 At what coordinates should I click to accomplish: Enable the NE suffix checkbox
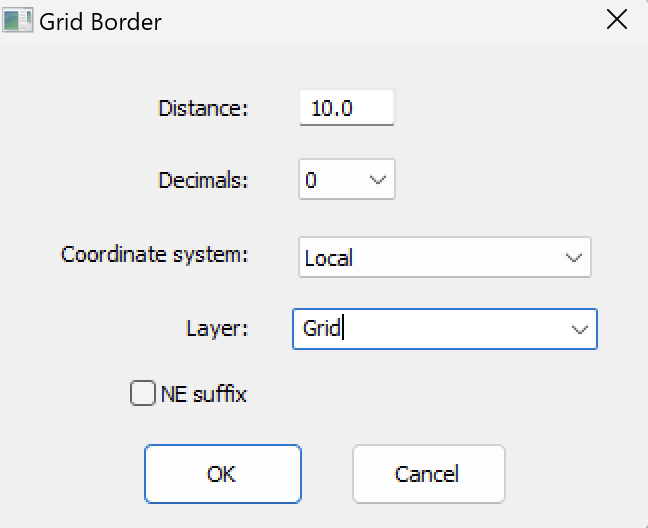tap(143, 393)
